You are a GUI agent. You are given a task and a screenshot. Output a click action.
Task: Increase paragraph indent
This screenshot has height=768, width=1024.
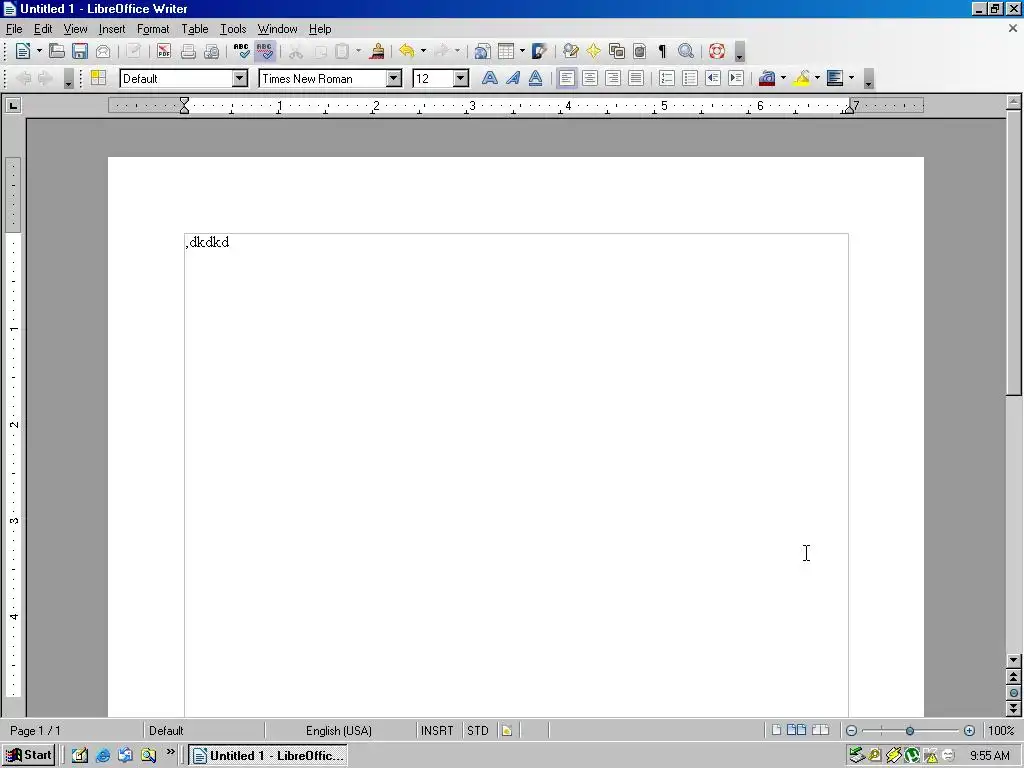(736, 78)
